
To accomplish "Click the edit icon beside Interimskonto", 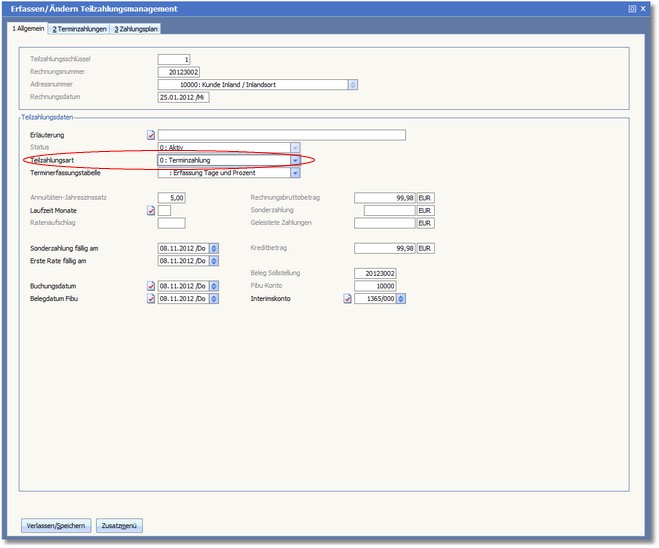I will click(x=348, y=298).
